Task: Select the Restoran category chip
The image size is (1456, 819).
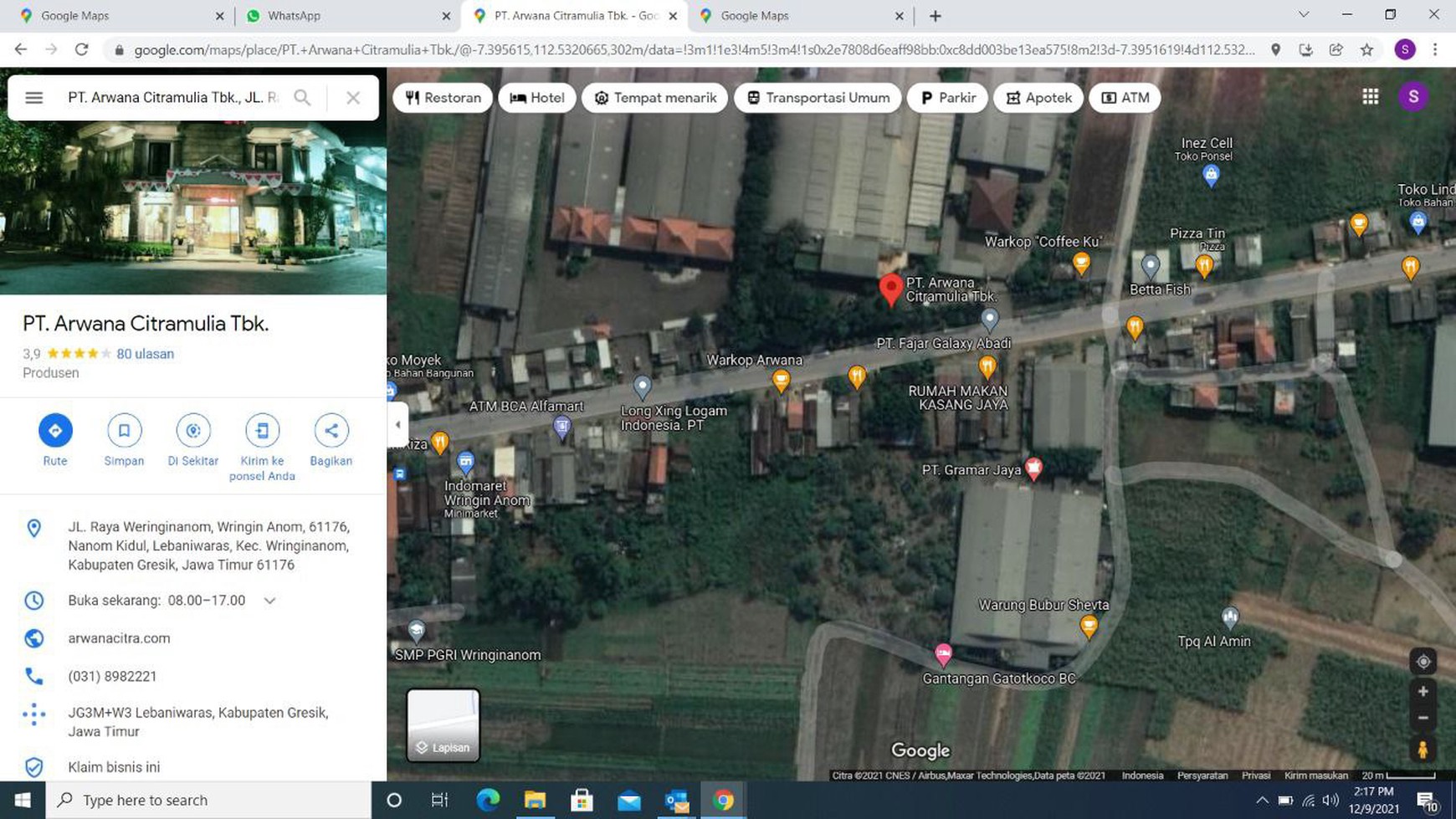Action: point(443,98)
